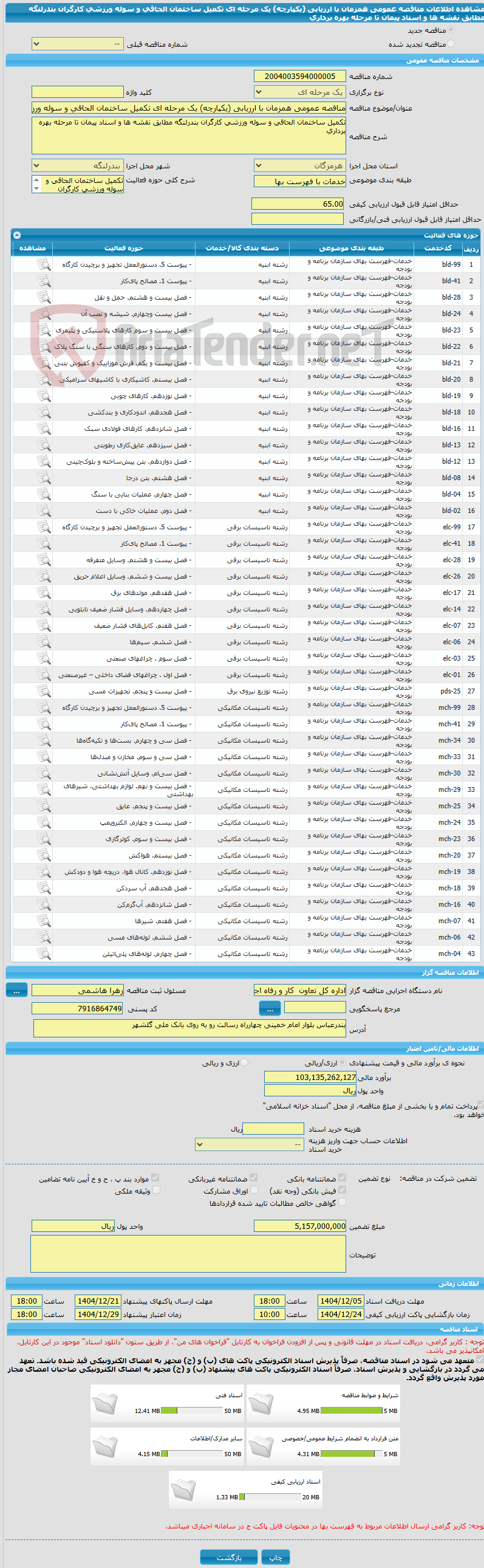The image size is (484, 1568).
Task: Click حوزه فعالیت column header
Action: tap(123, 248)
